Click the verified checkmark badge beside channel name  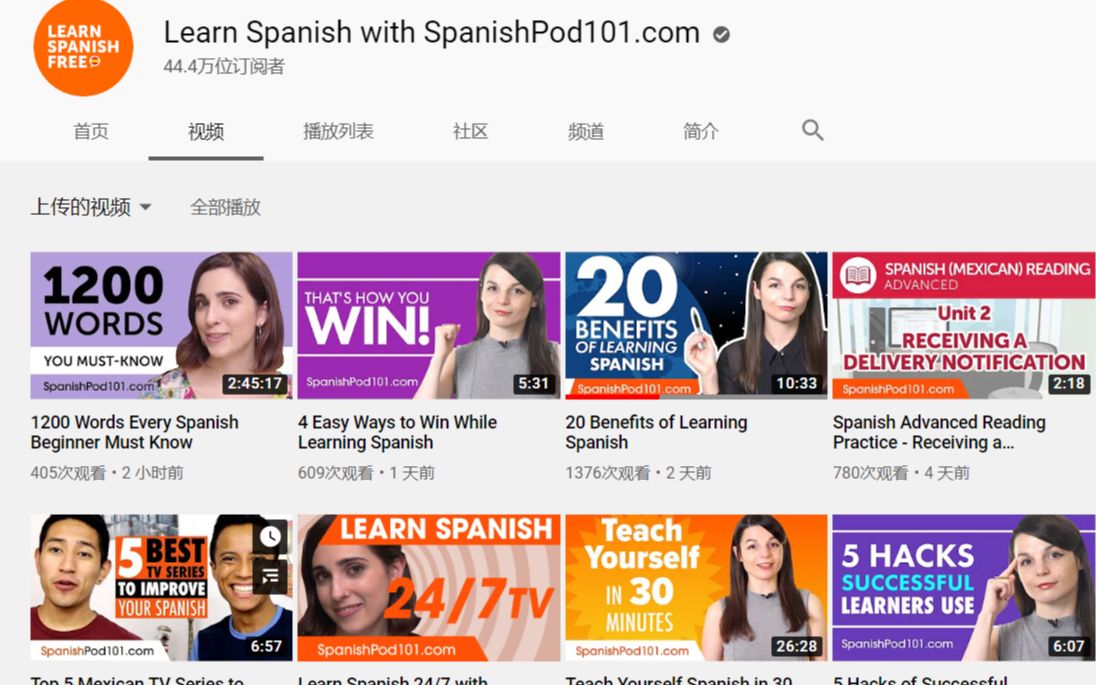[720, 33]
